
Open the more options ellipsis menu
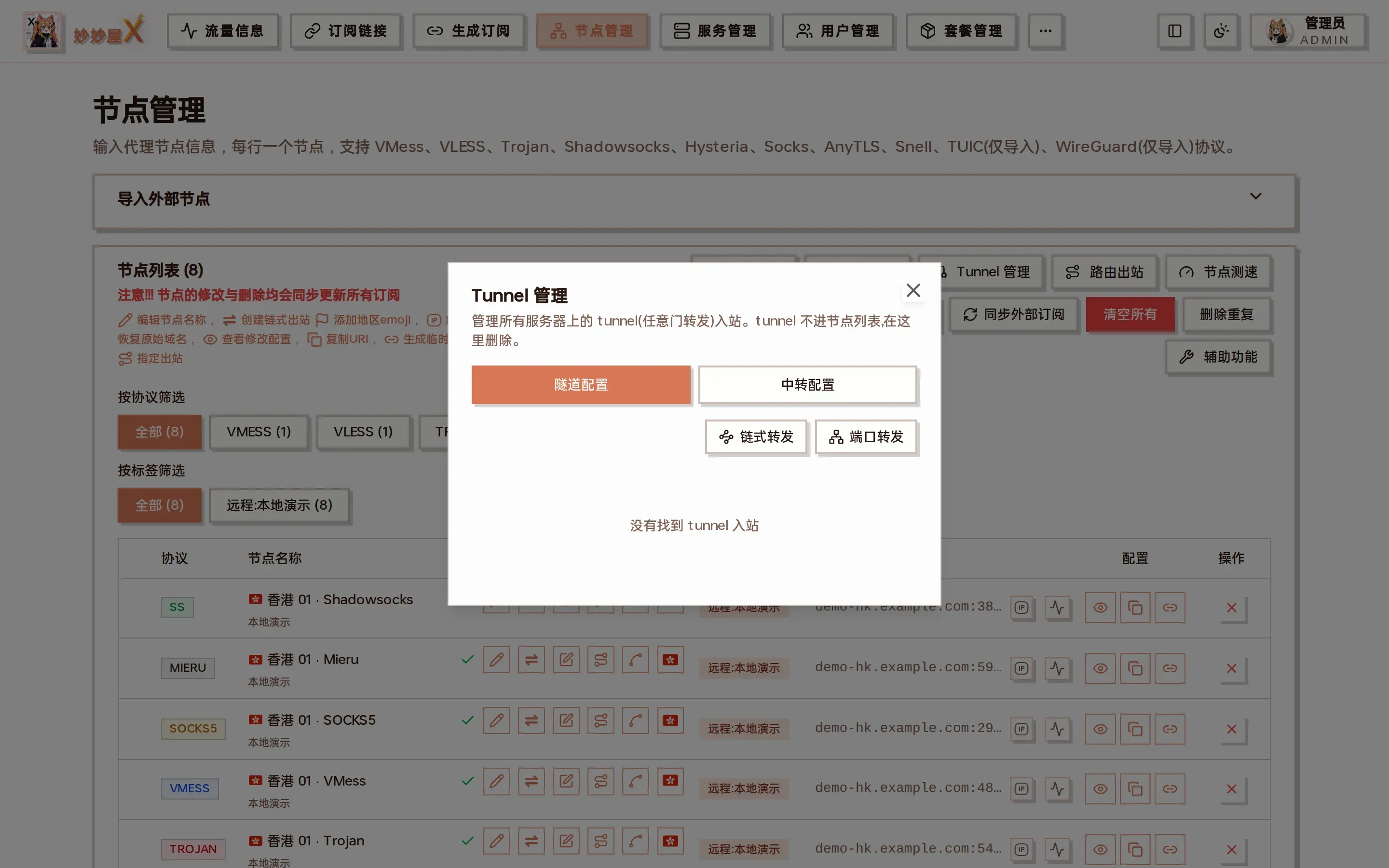(x=1045, y=30)
